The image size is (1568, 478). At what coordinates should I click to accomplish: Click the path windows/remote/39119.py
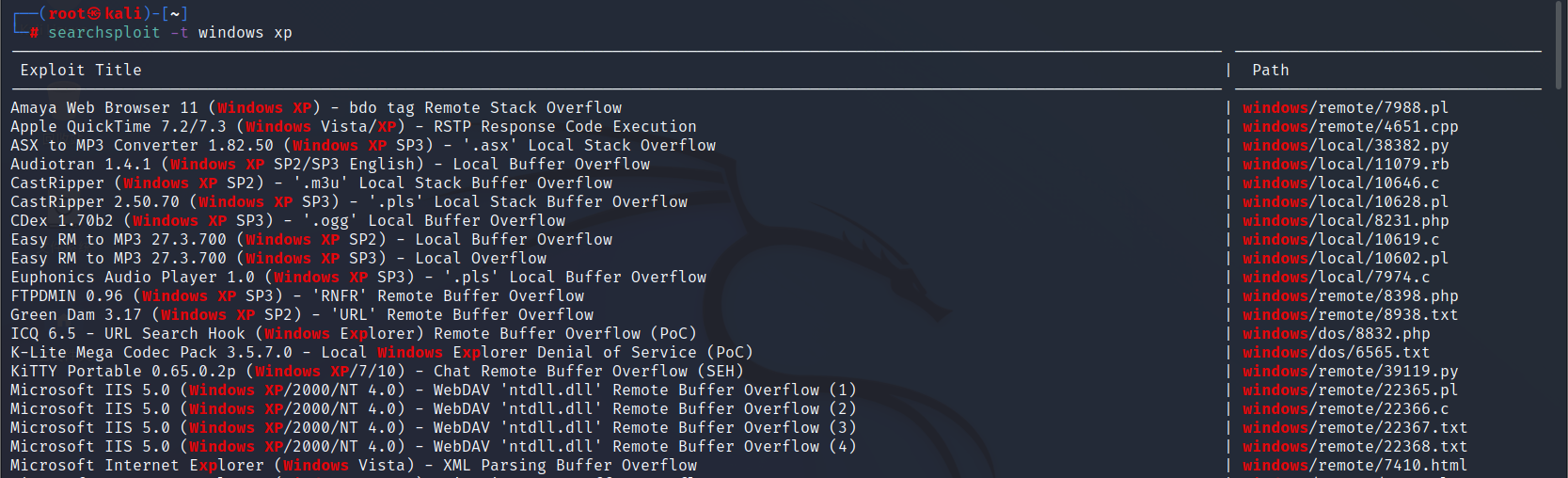[x=1350, y=372]
